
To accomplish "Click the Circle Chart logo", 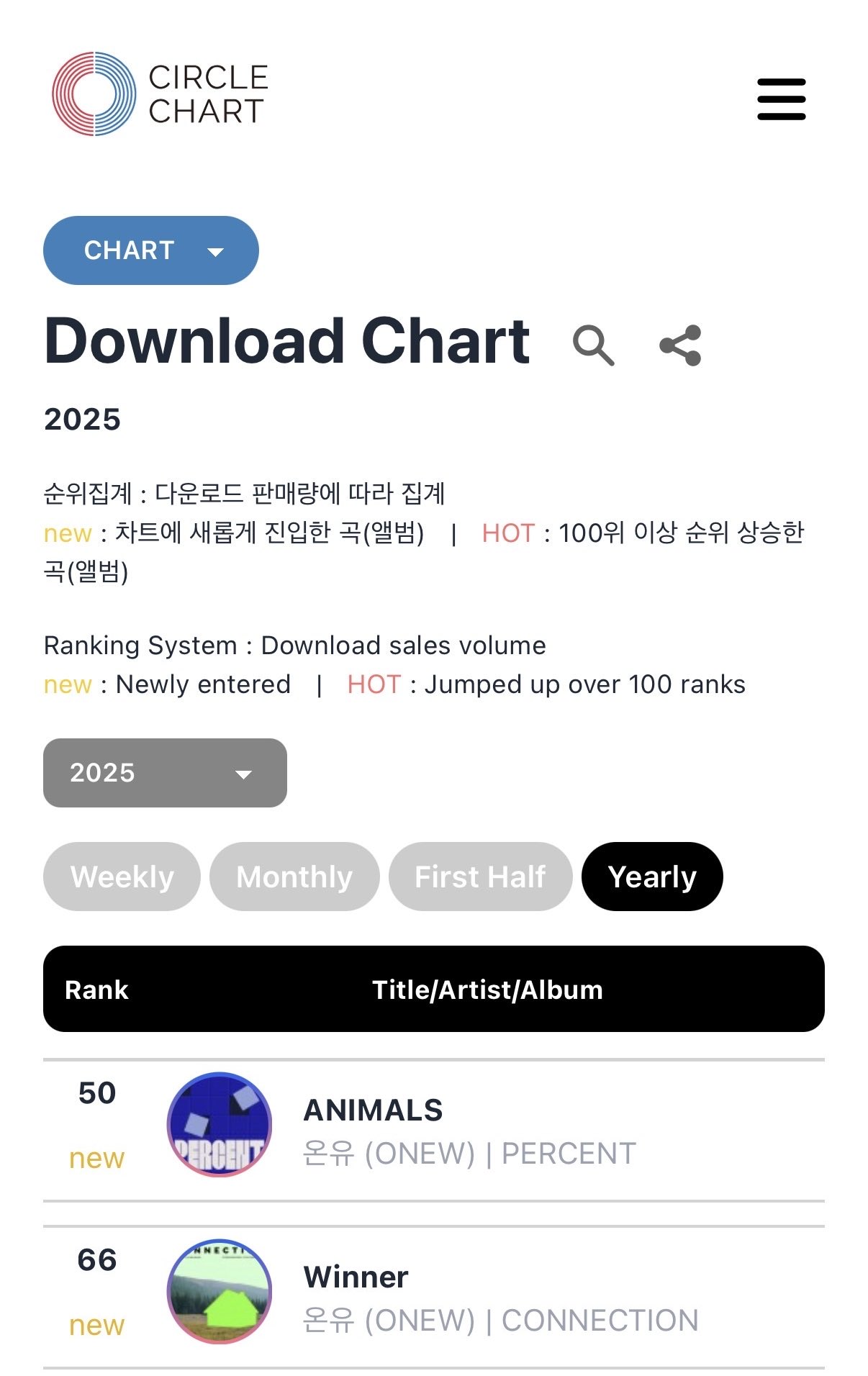I will [x=94, y=94].
